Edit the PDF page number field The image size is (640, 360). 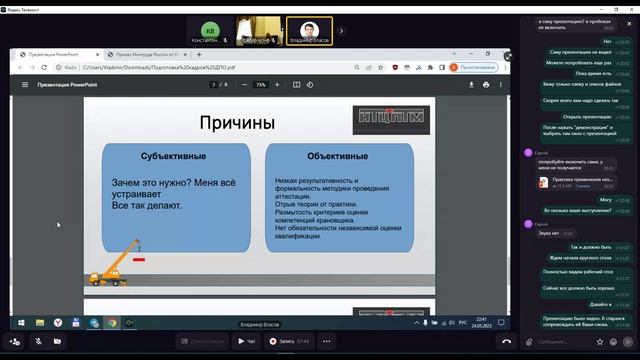pos(213,84)
